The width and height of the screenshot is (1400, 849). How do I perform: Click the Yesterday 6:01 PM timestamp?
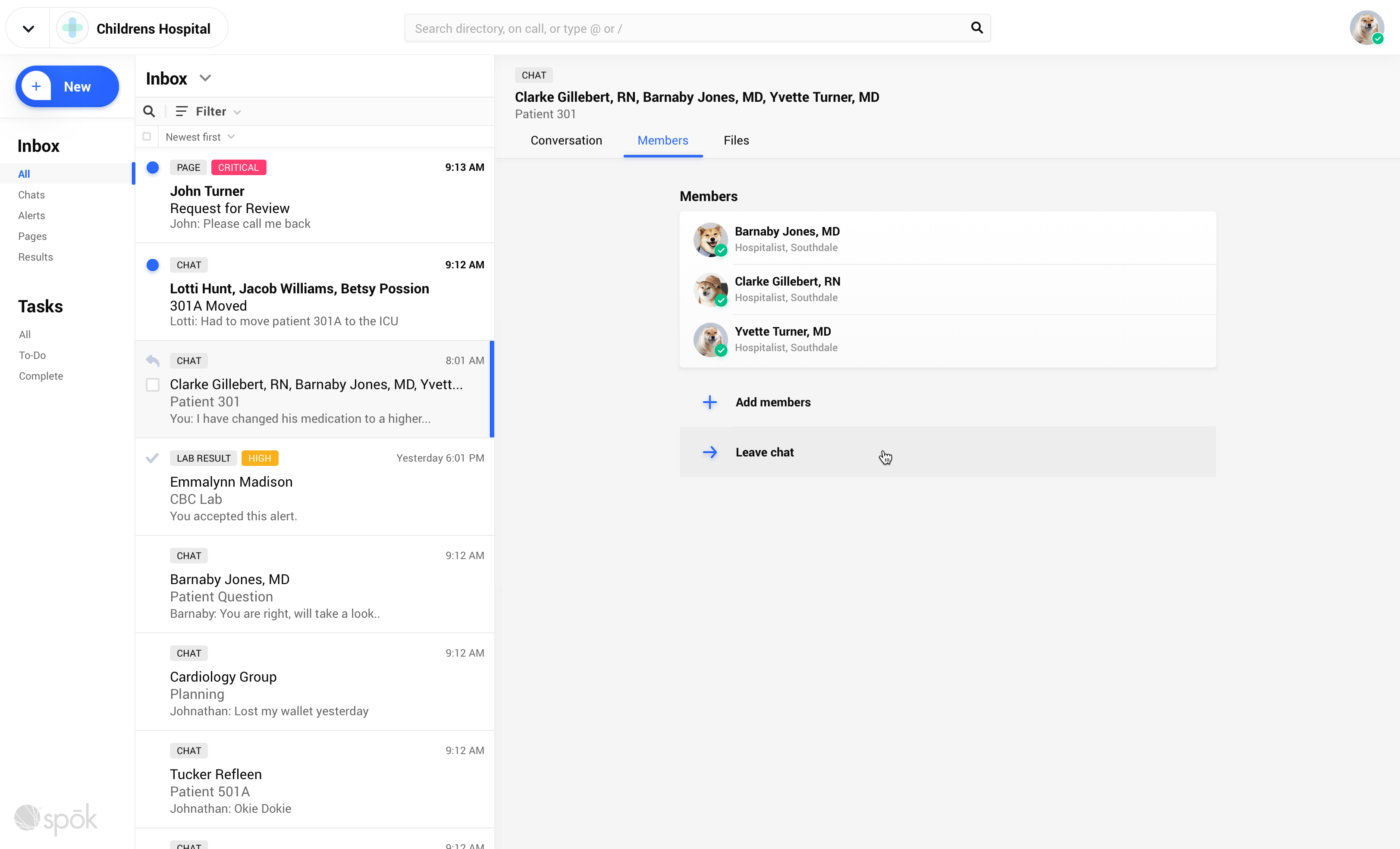click(440, 458)
